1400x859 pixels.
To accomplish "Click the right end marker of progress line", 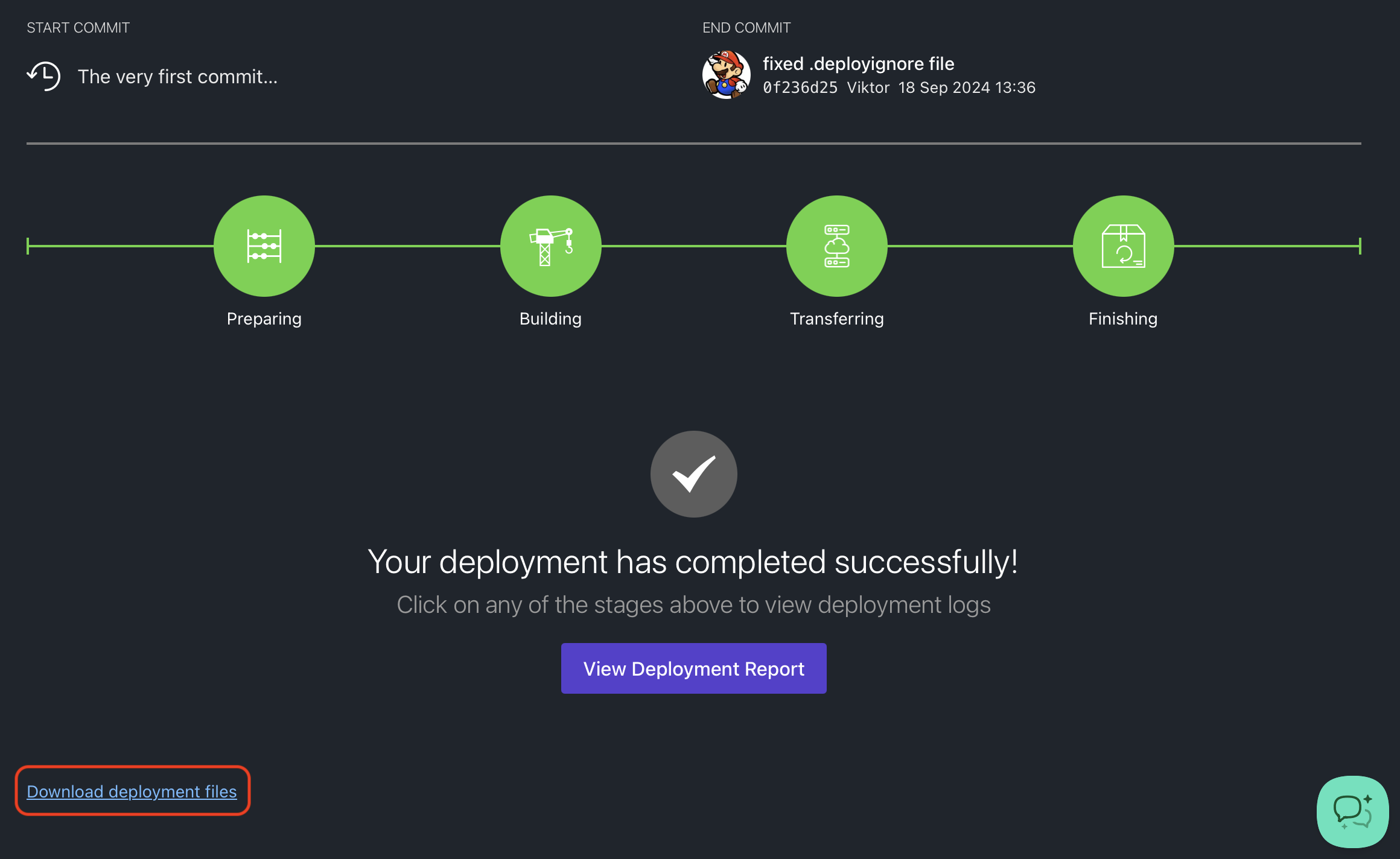I will pyautogui.click(x=1360, y=246).
